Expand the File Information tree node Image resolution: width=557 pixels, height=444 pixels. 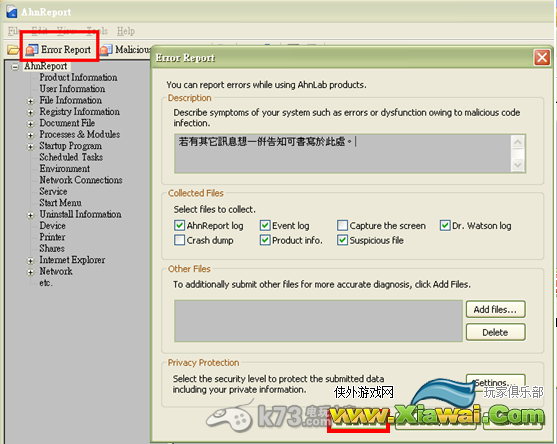tap(31, 101)
